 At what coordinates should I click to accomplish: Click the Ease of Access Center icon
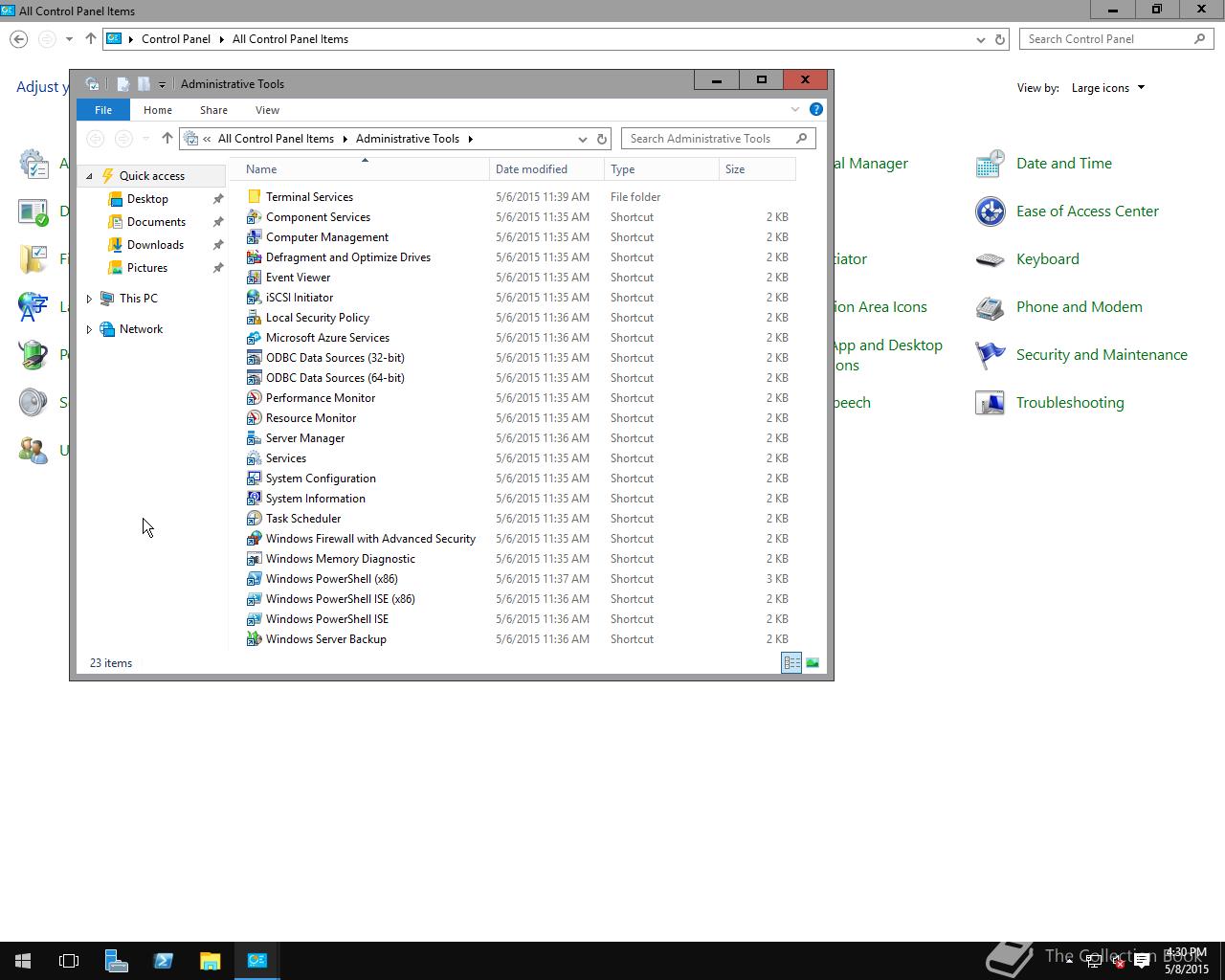990,212
